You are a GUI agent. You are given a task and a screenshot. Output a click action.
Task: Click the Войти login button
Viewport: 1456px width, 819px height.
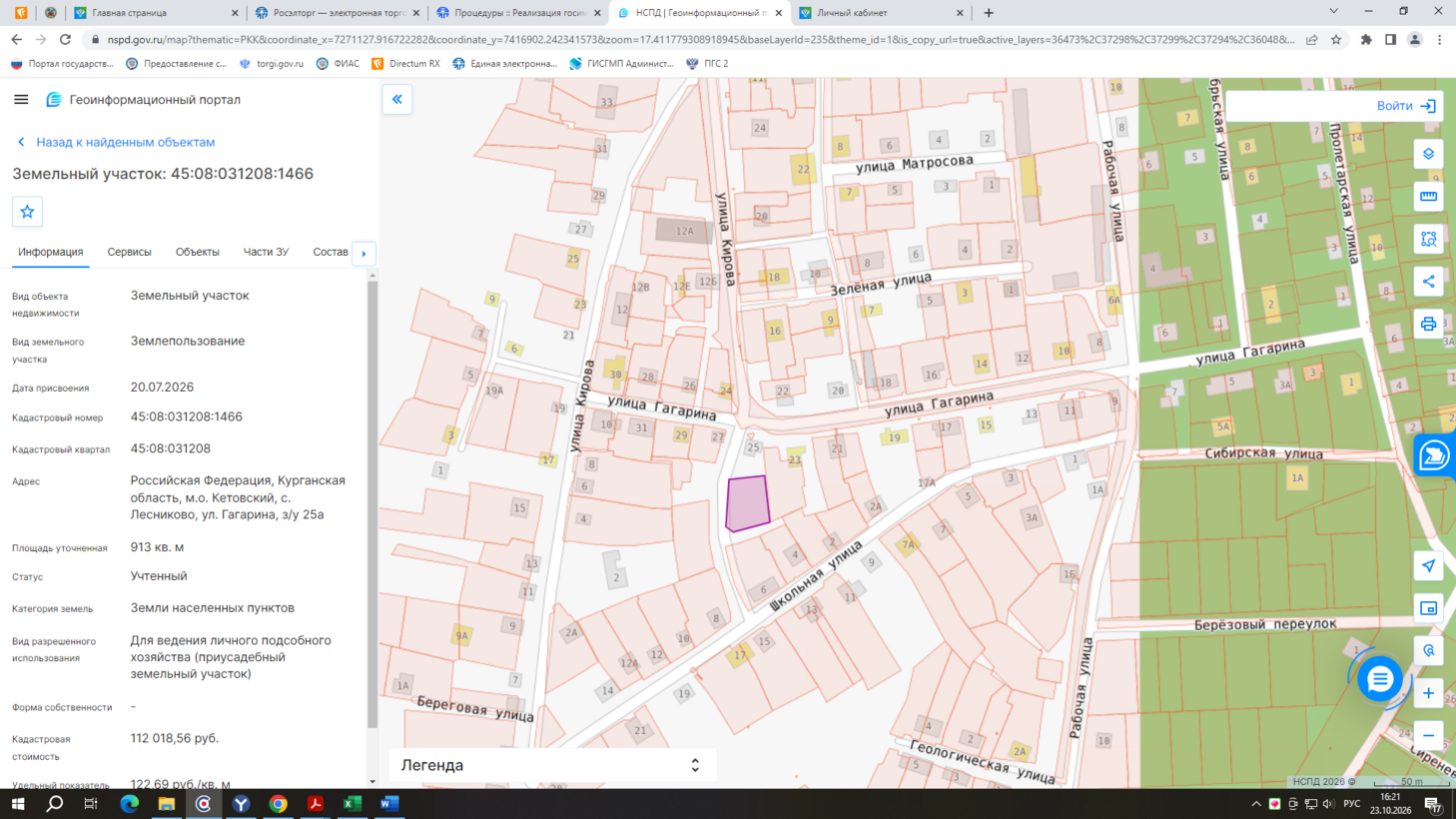point(1406,106)
